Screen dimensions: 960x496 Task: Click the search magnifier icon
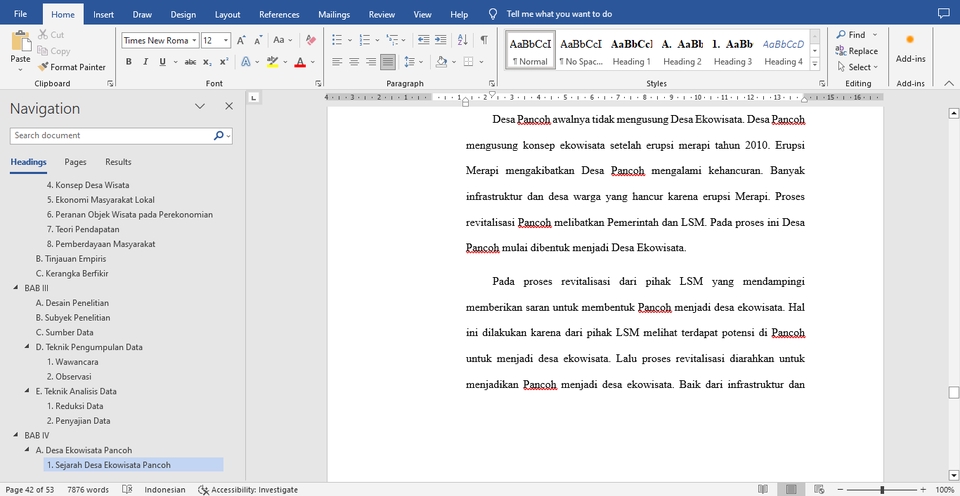point(219,135)
